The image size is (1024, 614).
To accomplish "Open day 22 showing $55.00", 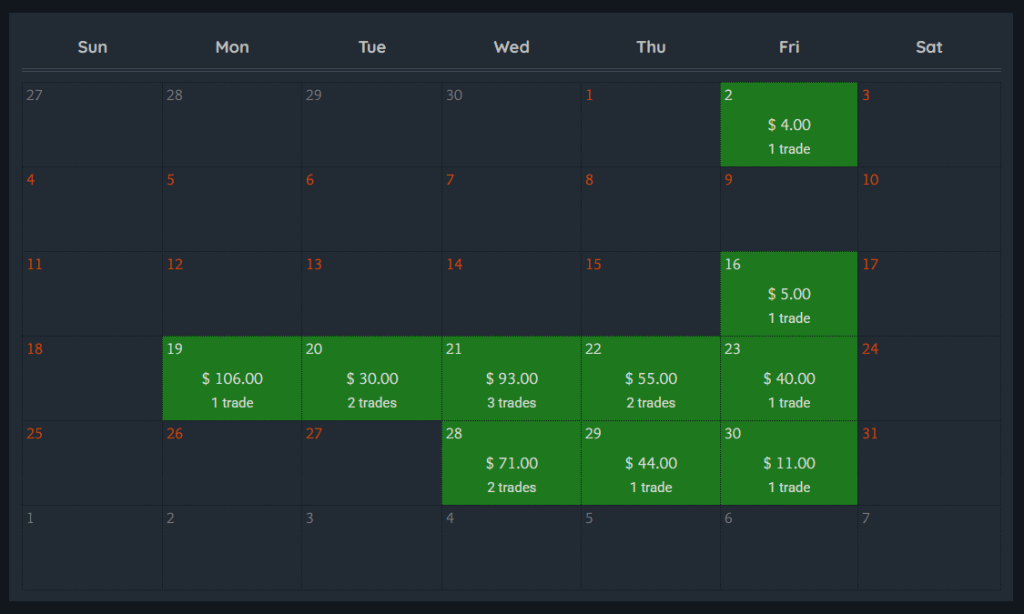I will (x=651, y=379).
